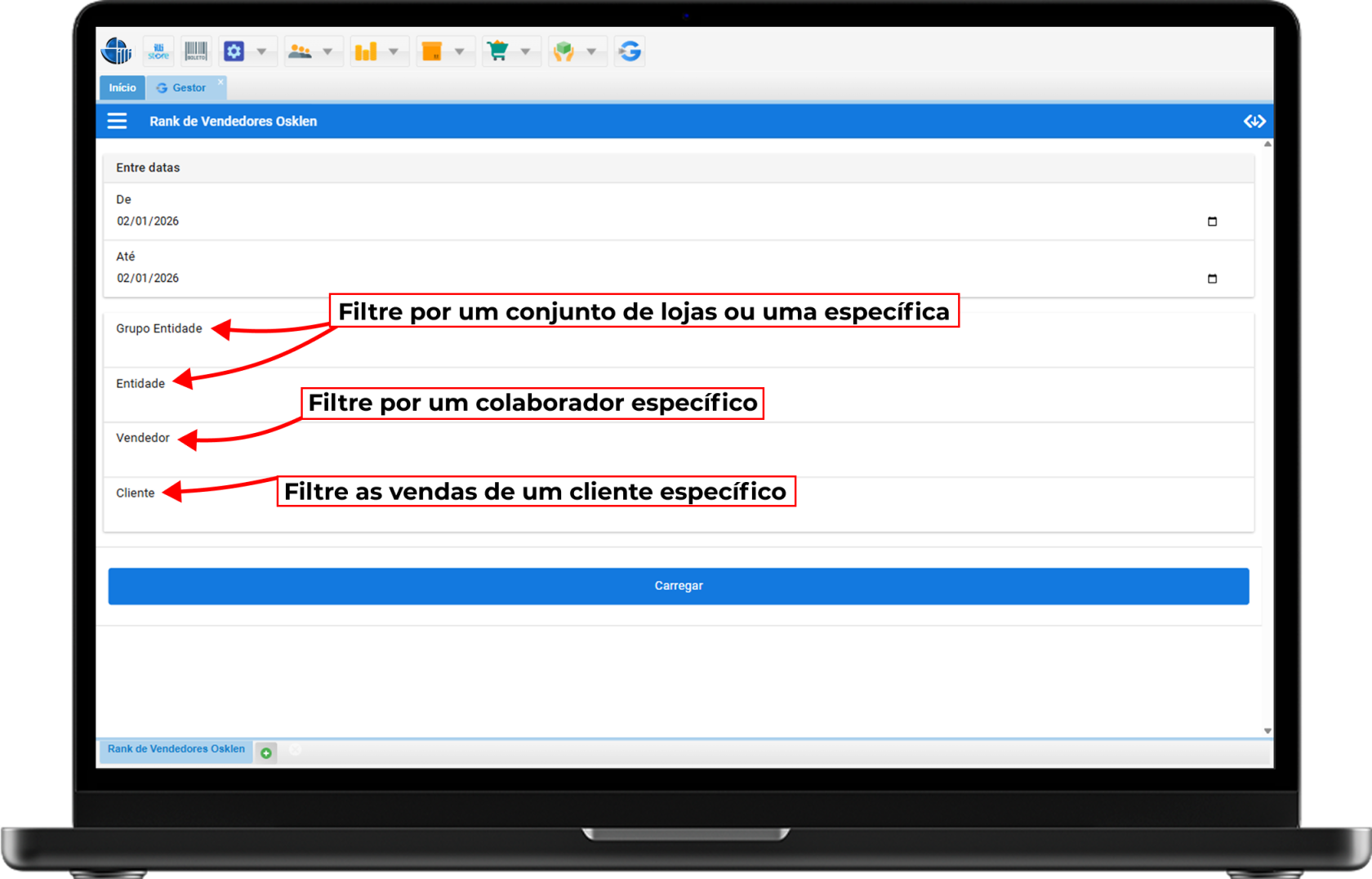Expand the dropdown arrow beside the hands-box icon
The width and height of the screenshot is (1372, 879).
point(591,51)
